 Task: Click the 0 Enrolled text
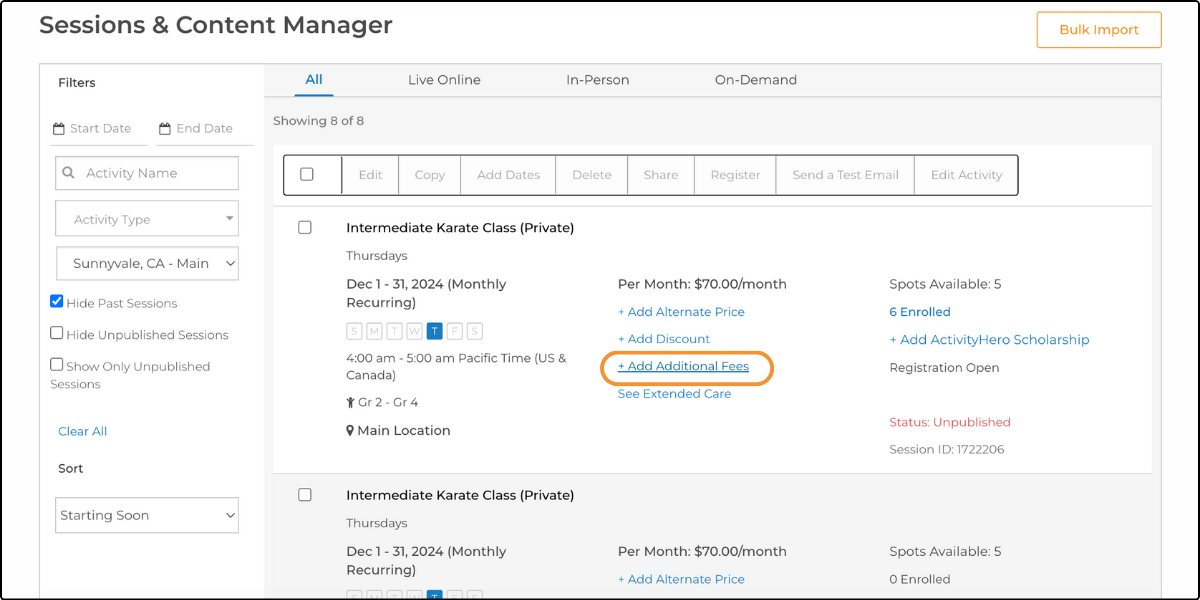(x=920, y=579)
